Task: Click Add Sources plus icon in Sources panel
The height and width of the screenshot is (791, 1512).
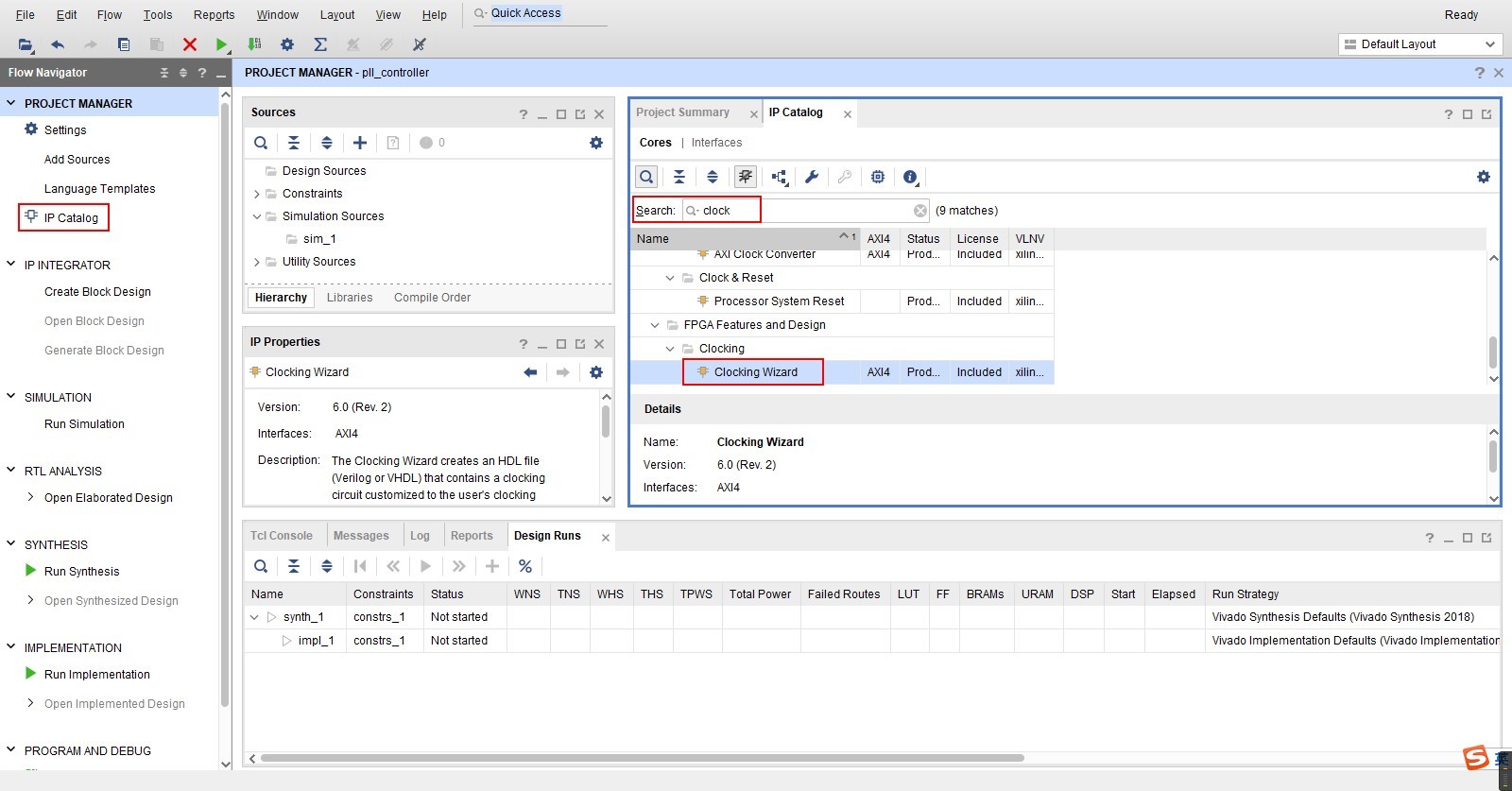Action: (x=360, y=143)
